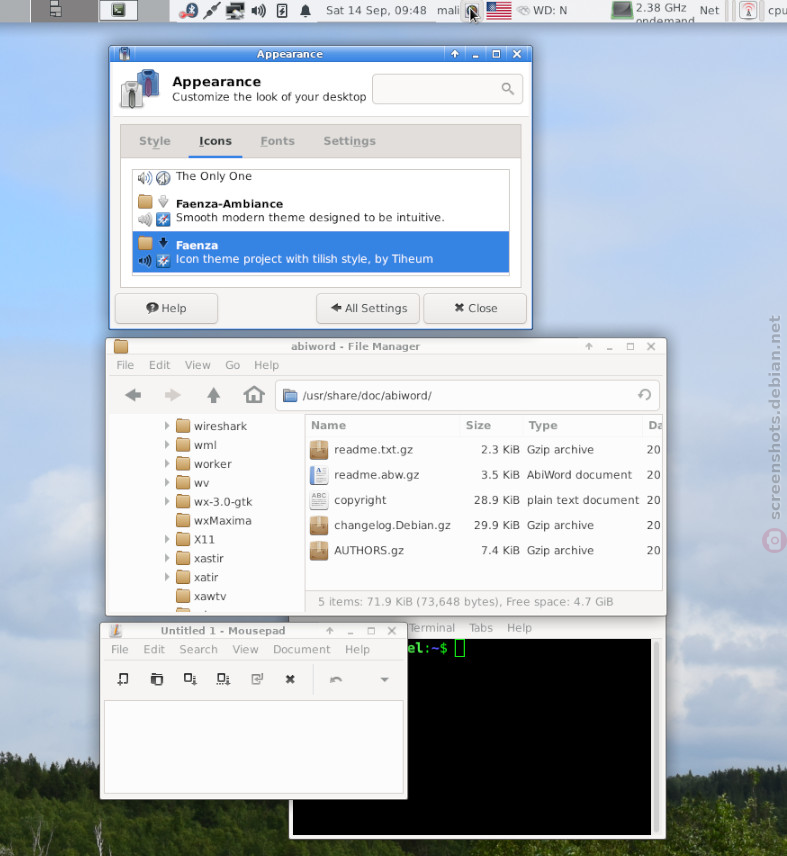This screenshot has width=787, height=856.
Task: Open File Manager's Edit menu
Action: point(159,365)
